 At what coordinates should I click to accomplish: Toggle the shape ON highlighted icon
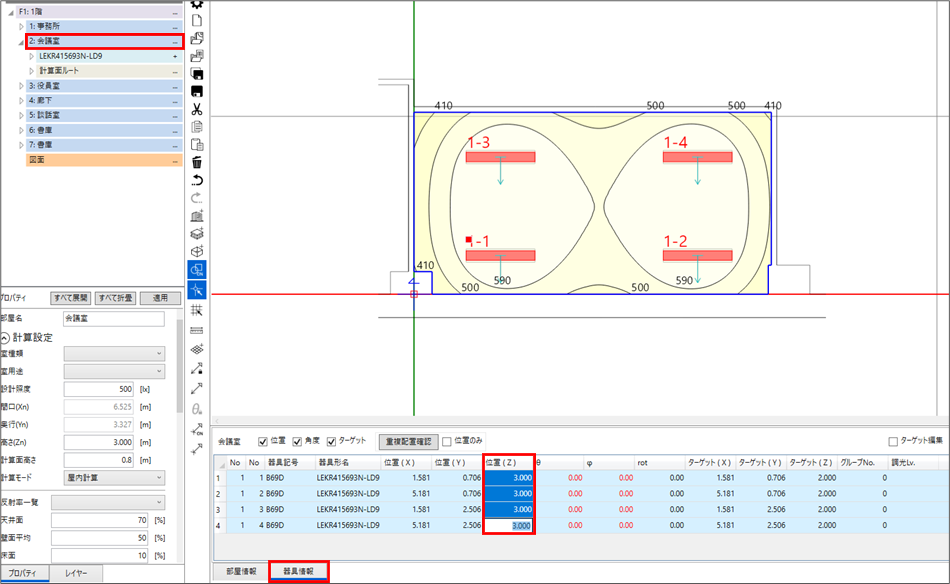click(197, 270)
